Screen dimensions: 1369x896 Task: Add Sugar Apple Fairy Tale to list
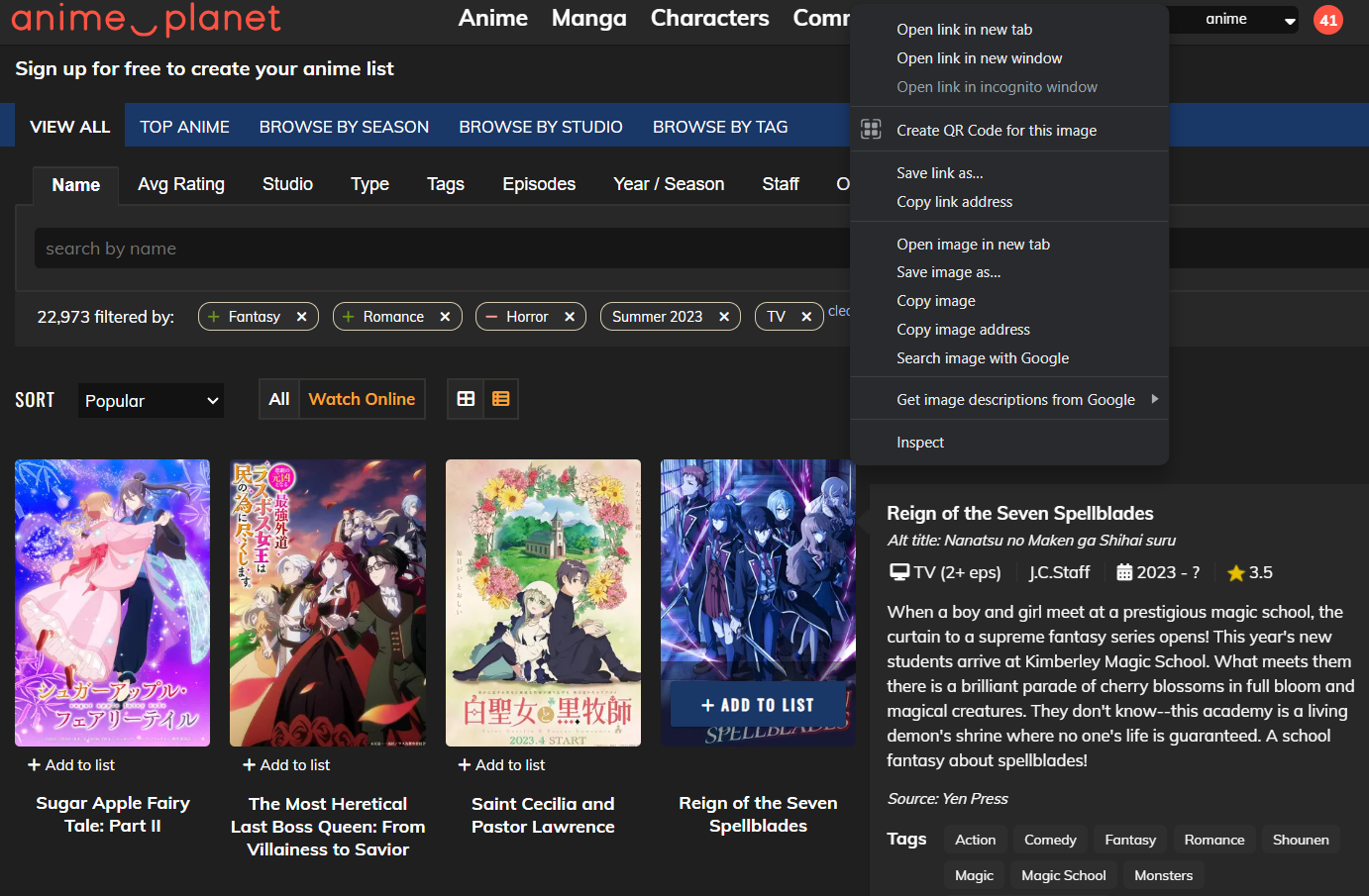click(71, 765)
